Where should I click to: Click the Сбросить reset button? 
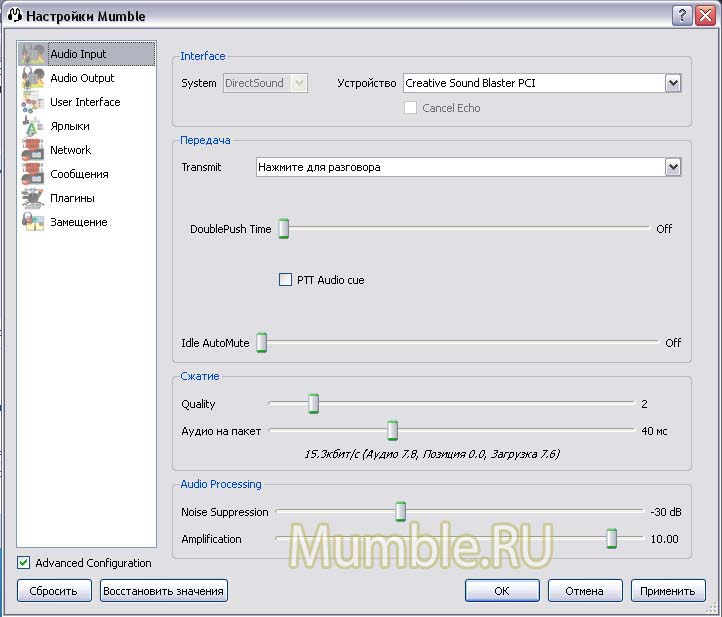(53, 591)
